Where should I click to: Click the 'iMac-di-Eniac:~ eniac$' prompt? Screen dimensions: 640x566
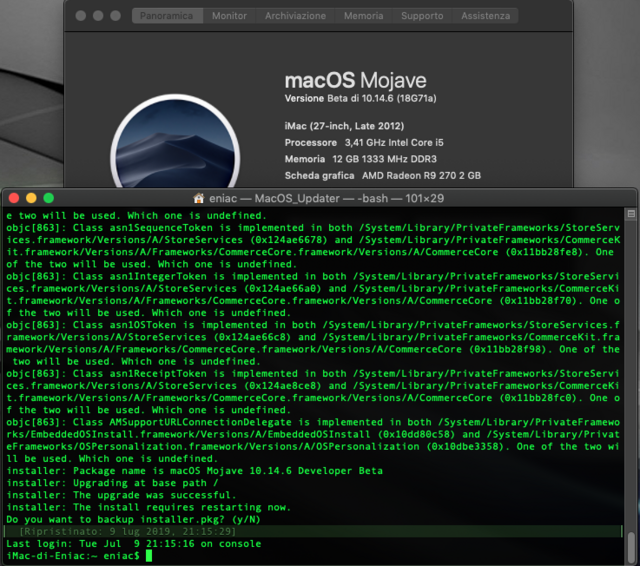[x=73, y=556]
